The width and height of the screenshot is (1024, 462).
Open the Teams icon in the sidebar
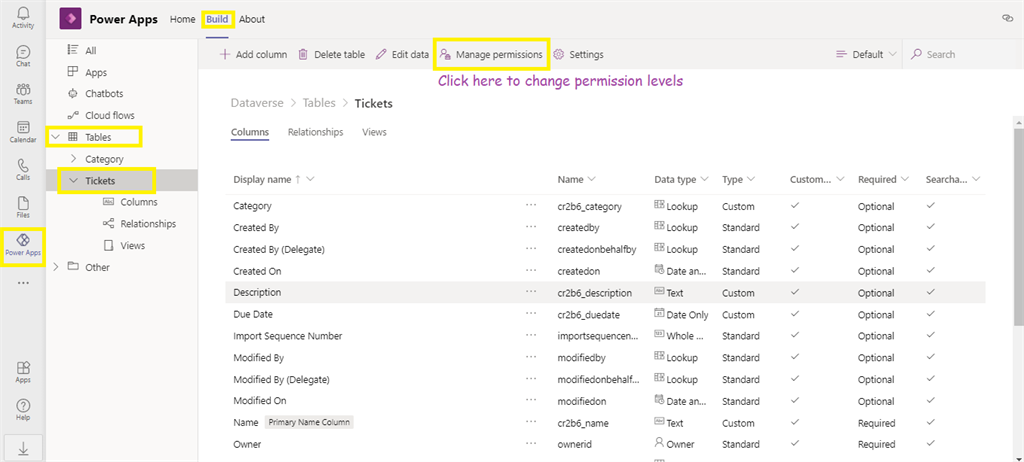pos(22,93)
